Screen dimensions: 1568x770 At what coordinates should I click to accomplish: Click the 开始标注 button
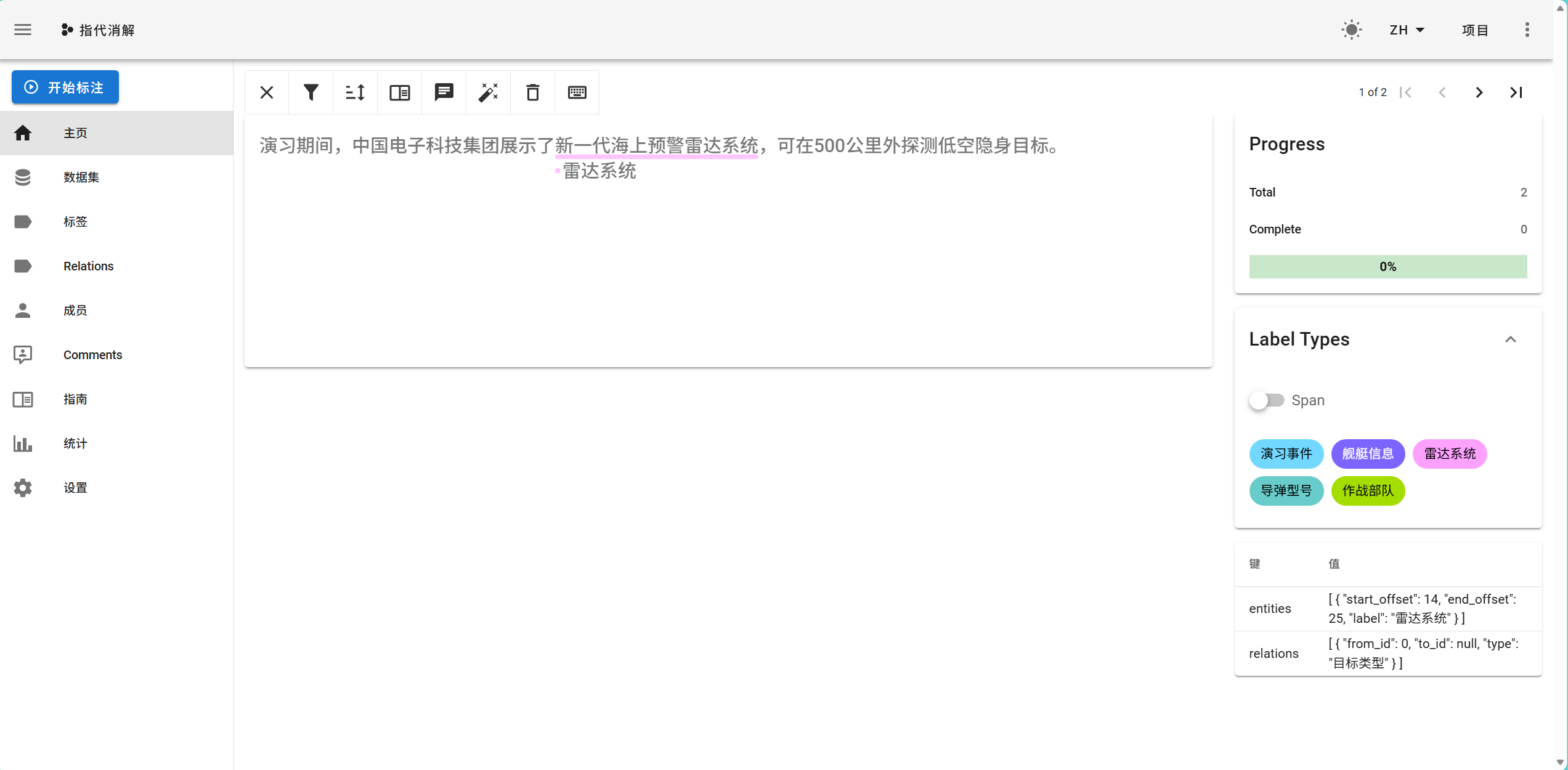[65, 87]
